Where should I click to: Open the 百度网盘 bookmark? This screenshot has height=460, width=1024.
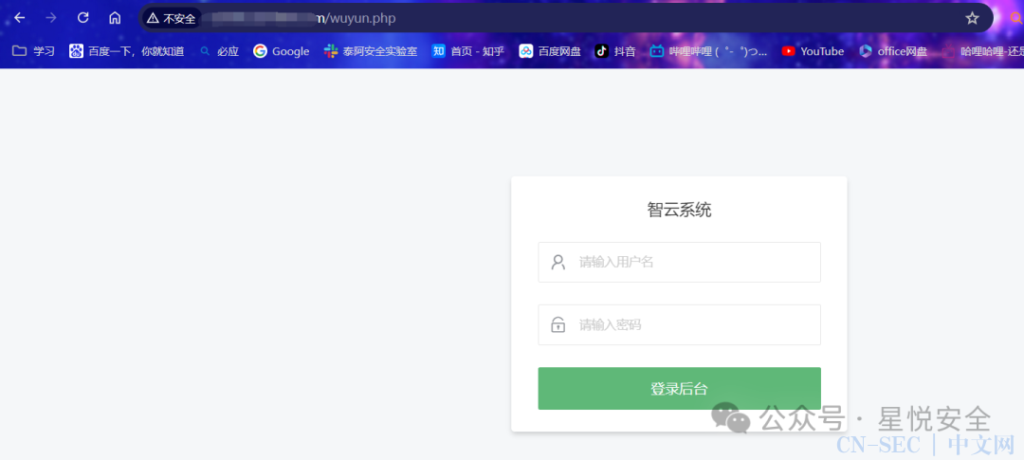550,51
